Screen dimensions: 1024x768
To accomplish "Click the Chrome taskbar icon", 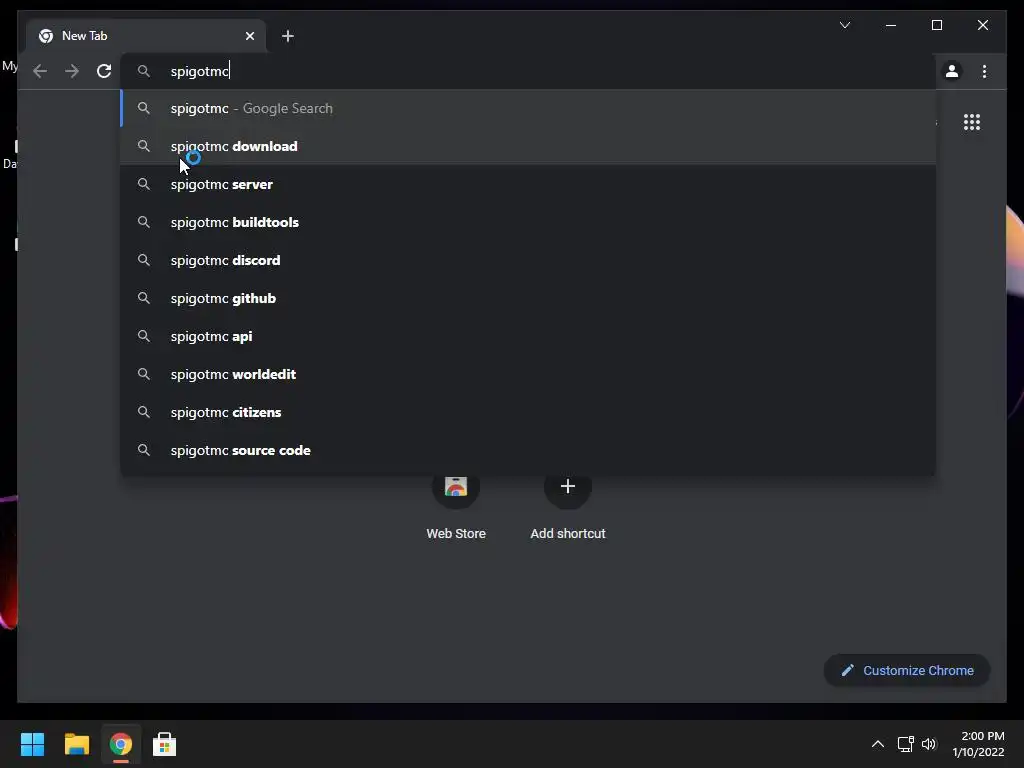I will [121, 744].
